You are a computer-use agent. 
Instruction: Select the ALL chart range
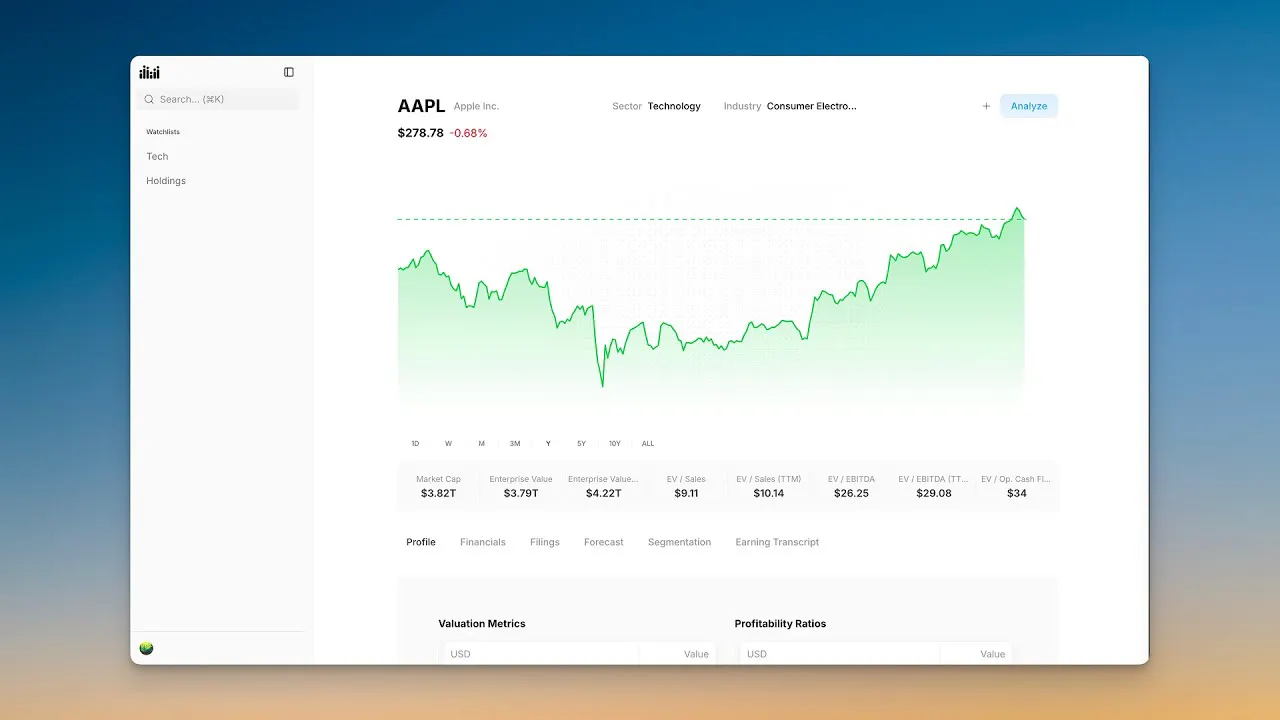648,443
